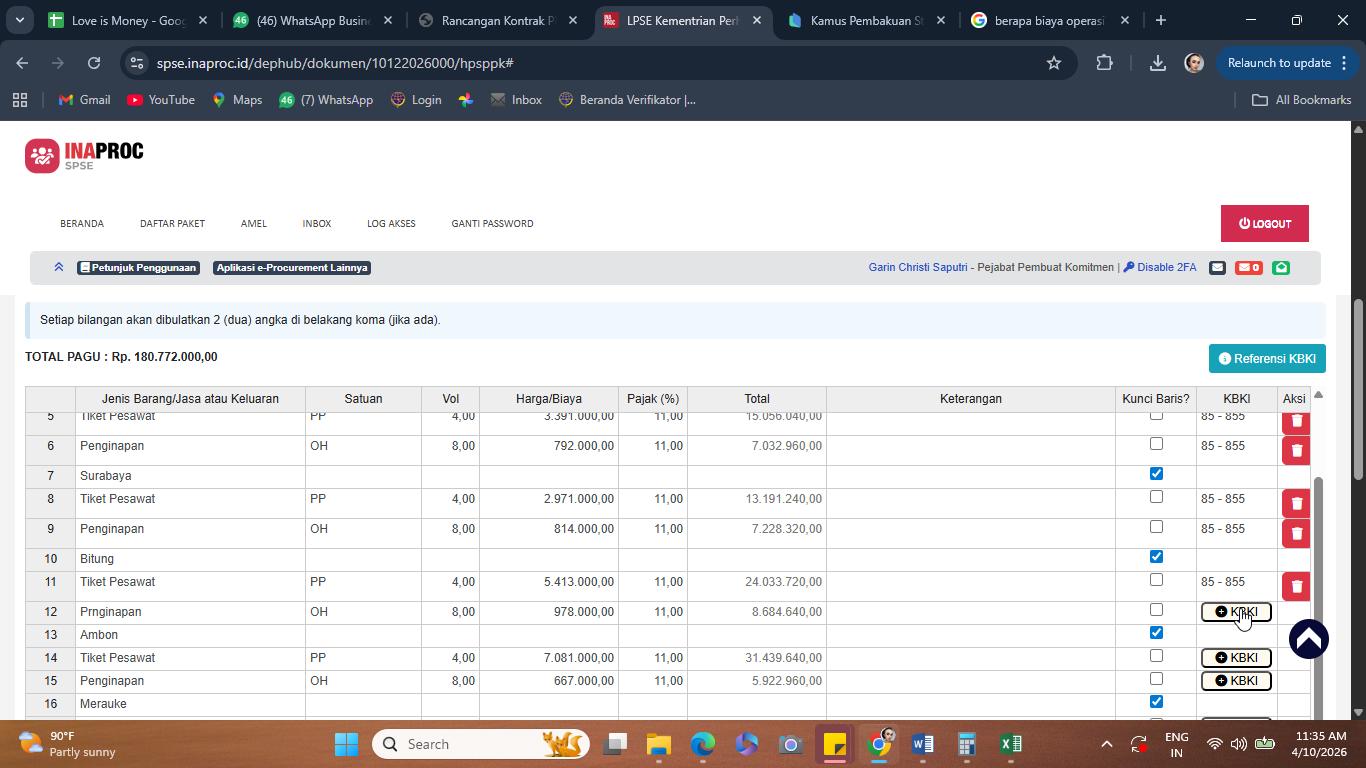Bookmark this page with star icon
Viewport: 1366px width, 768px height.
click(x=1053, y=63)
